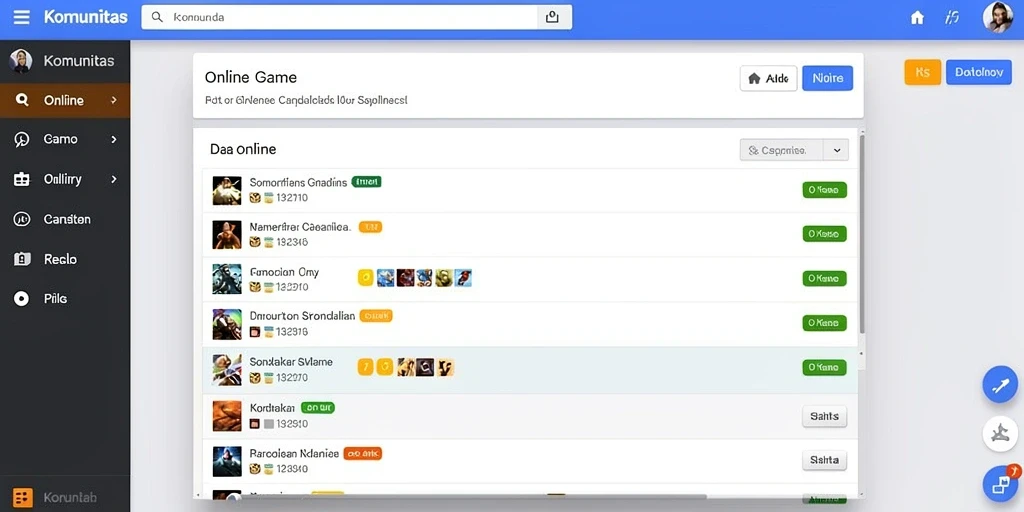Expand the Online sidebar chevron
The width and height of the screenshot is (1024, 512).
(114, 100)
